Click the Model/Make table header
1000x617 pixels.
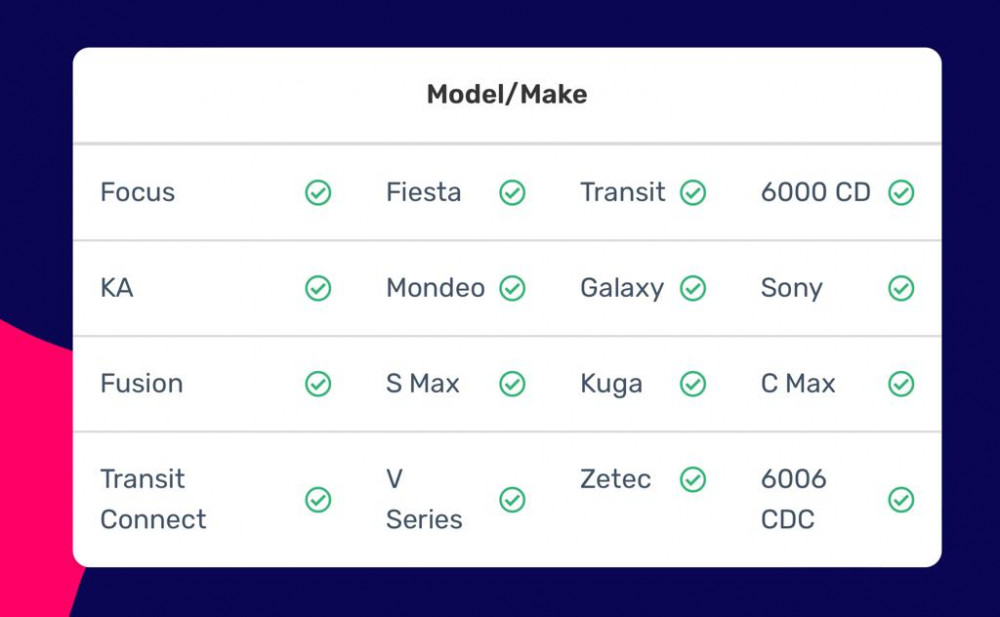[x=507, y=94]
